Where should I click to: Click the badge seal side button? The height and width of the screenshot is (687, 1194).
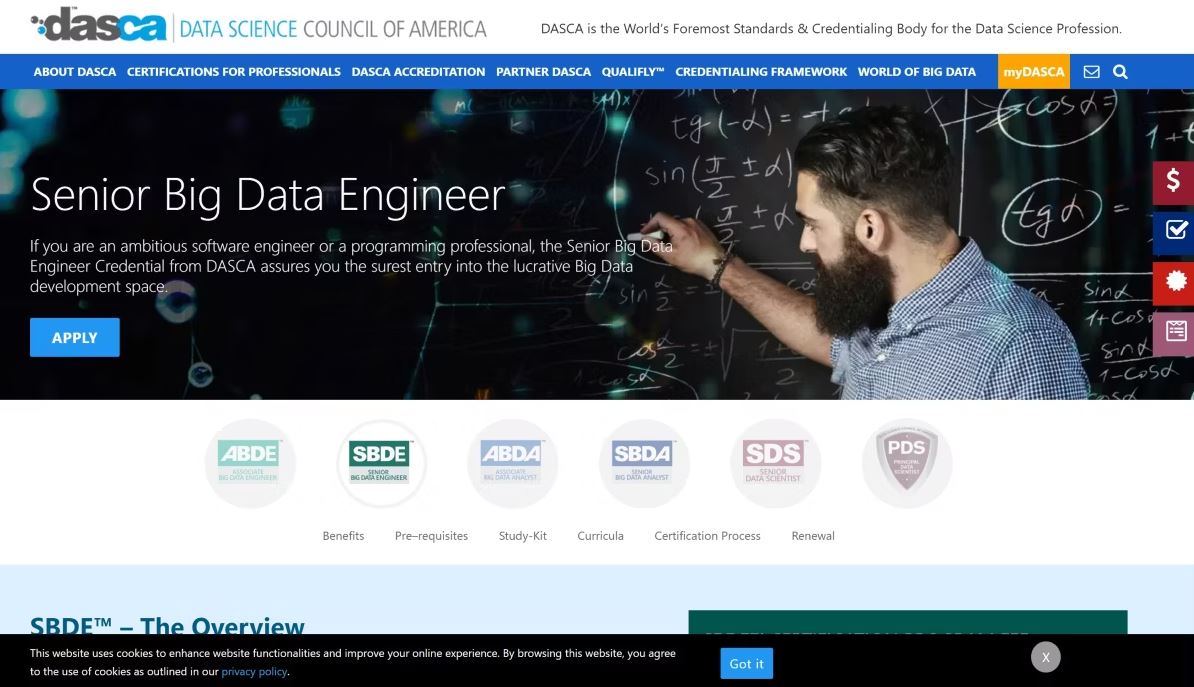click(1173, 283)
